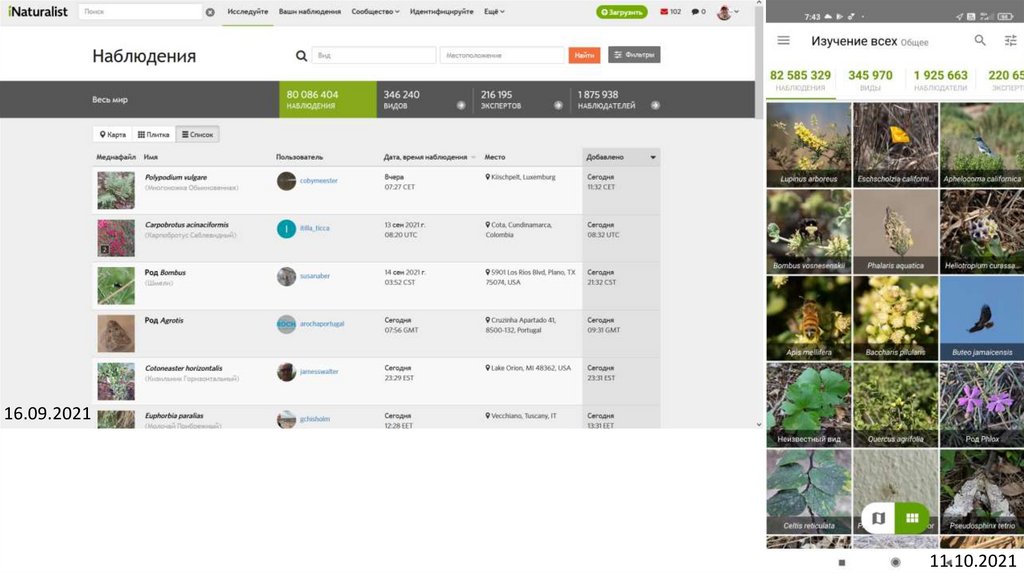Switch to Плитка view

[153, 135]
